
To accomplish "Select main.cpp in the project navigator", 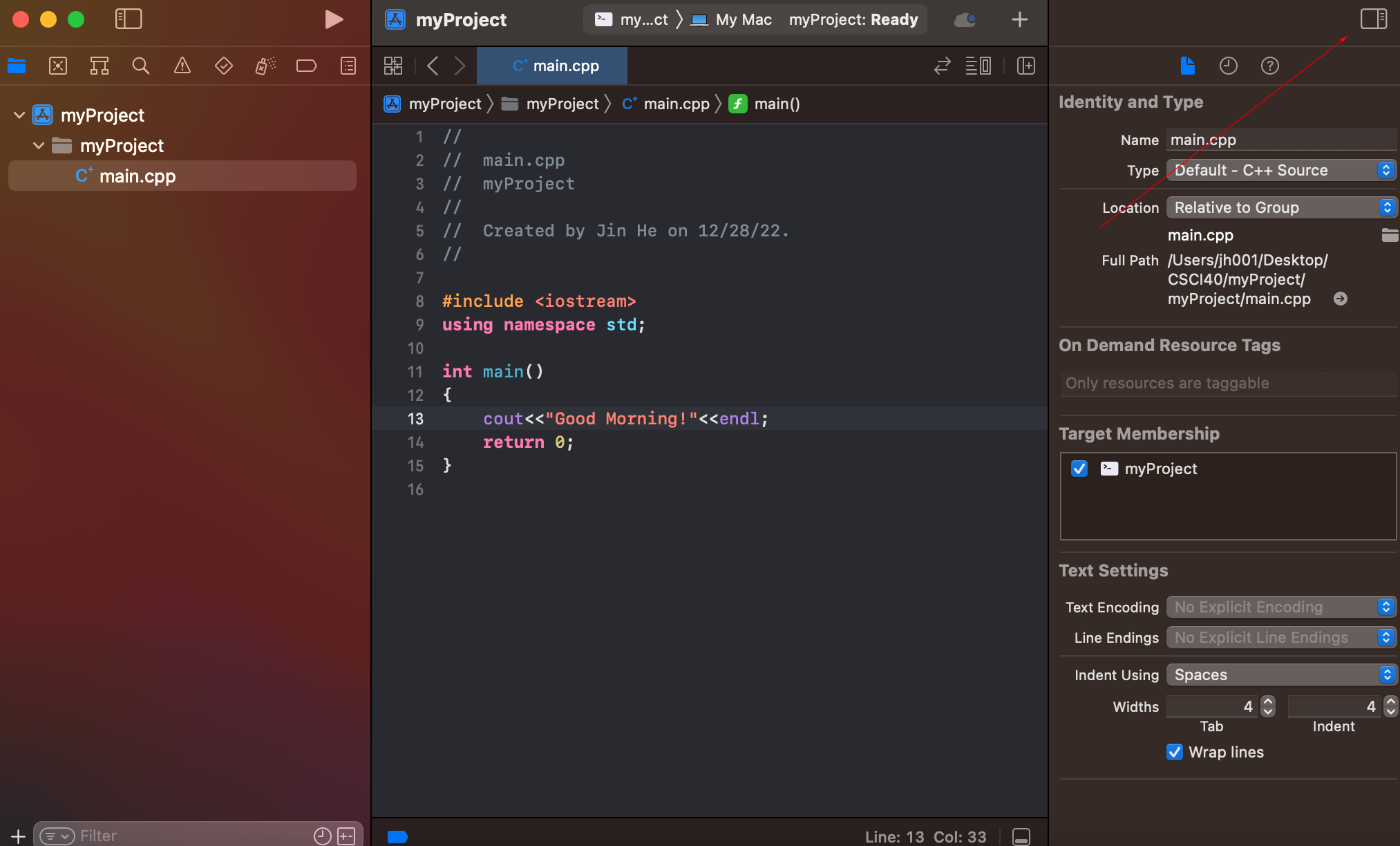I will pos(182,176).
